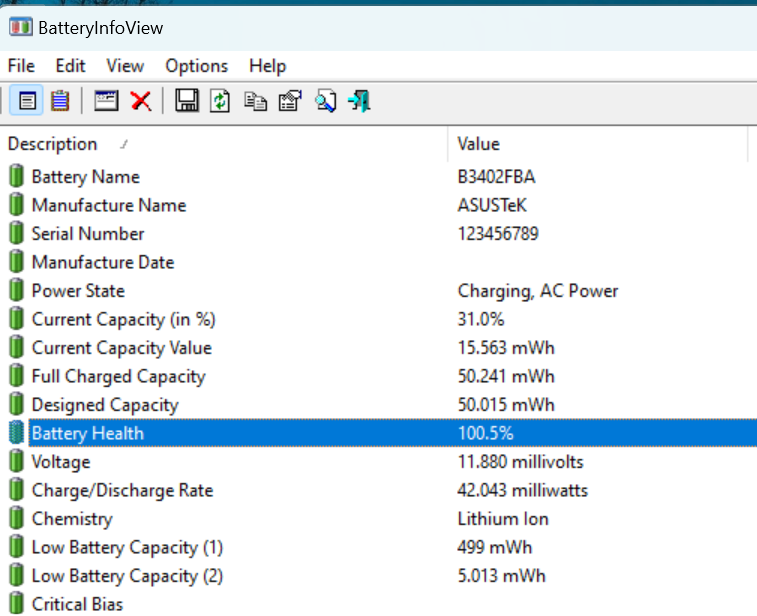Switch to the Battery Log view icon
The height and width of the screenshot is (616, 757).
tap(60, 101)
